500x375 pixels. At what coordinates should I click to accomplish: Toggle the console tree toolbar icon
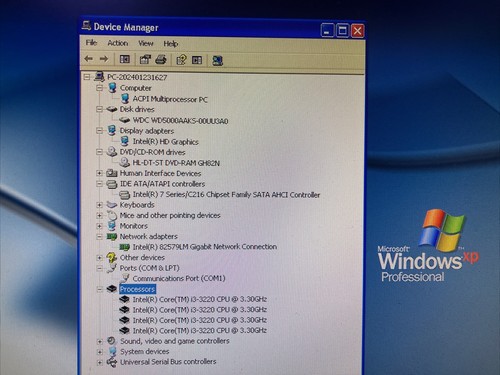click(x=125, y=59)
